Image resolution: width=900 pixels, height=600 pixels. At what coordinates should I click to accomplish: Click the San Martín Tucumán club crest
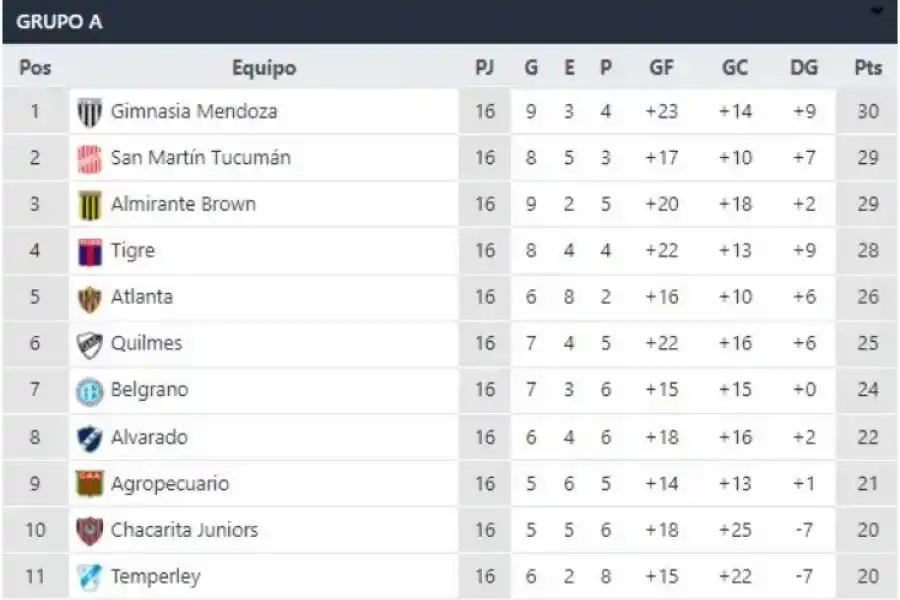[89, 157]
